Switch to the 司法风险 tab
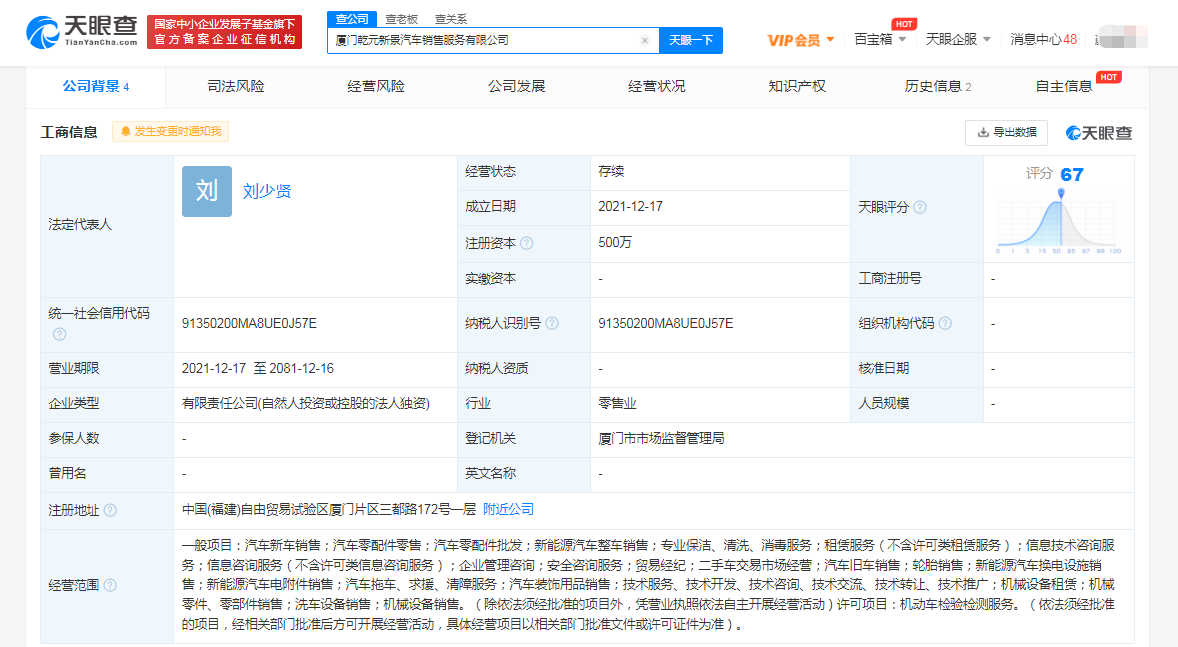The width and height of the screenshot is (1178, 647). [x=236, y=86]
